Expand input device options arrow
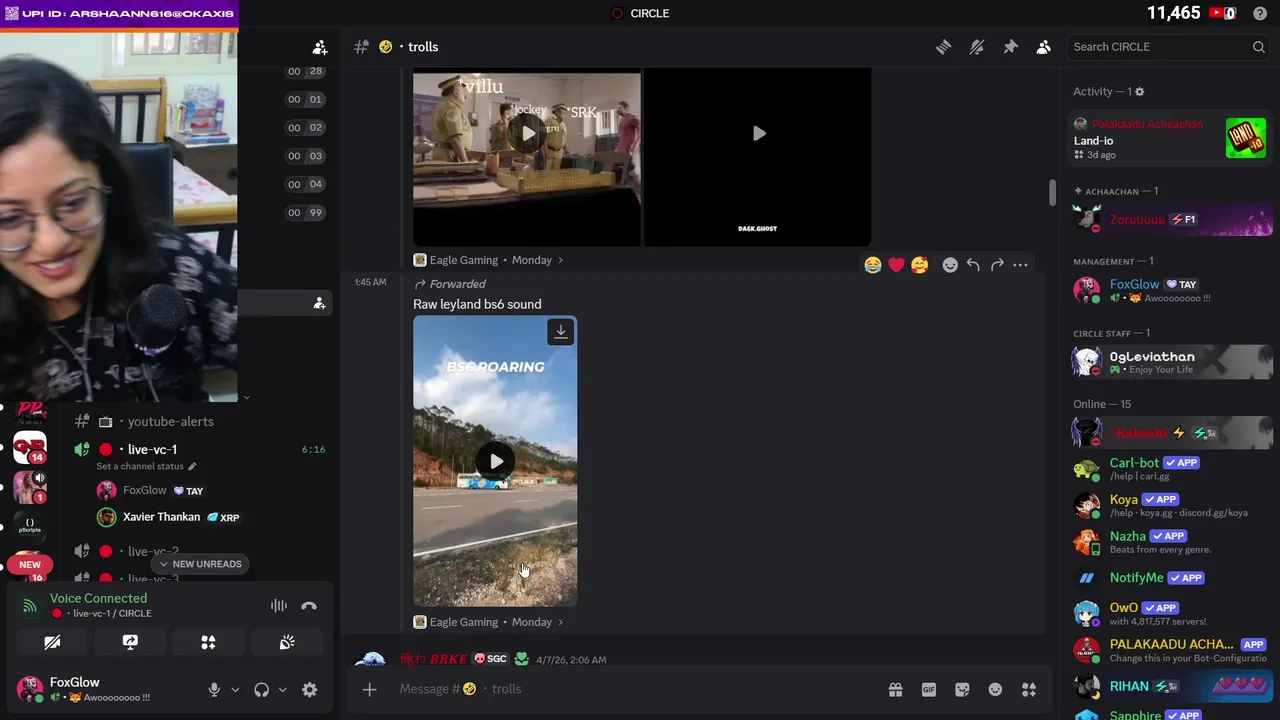Screen dimensions: 1280x720 click(x=235, y=690)
